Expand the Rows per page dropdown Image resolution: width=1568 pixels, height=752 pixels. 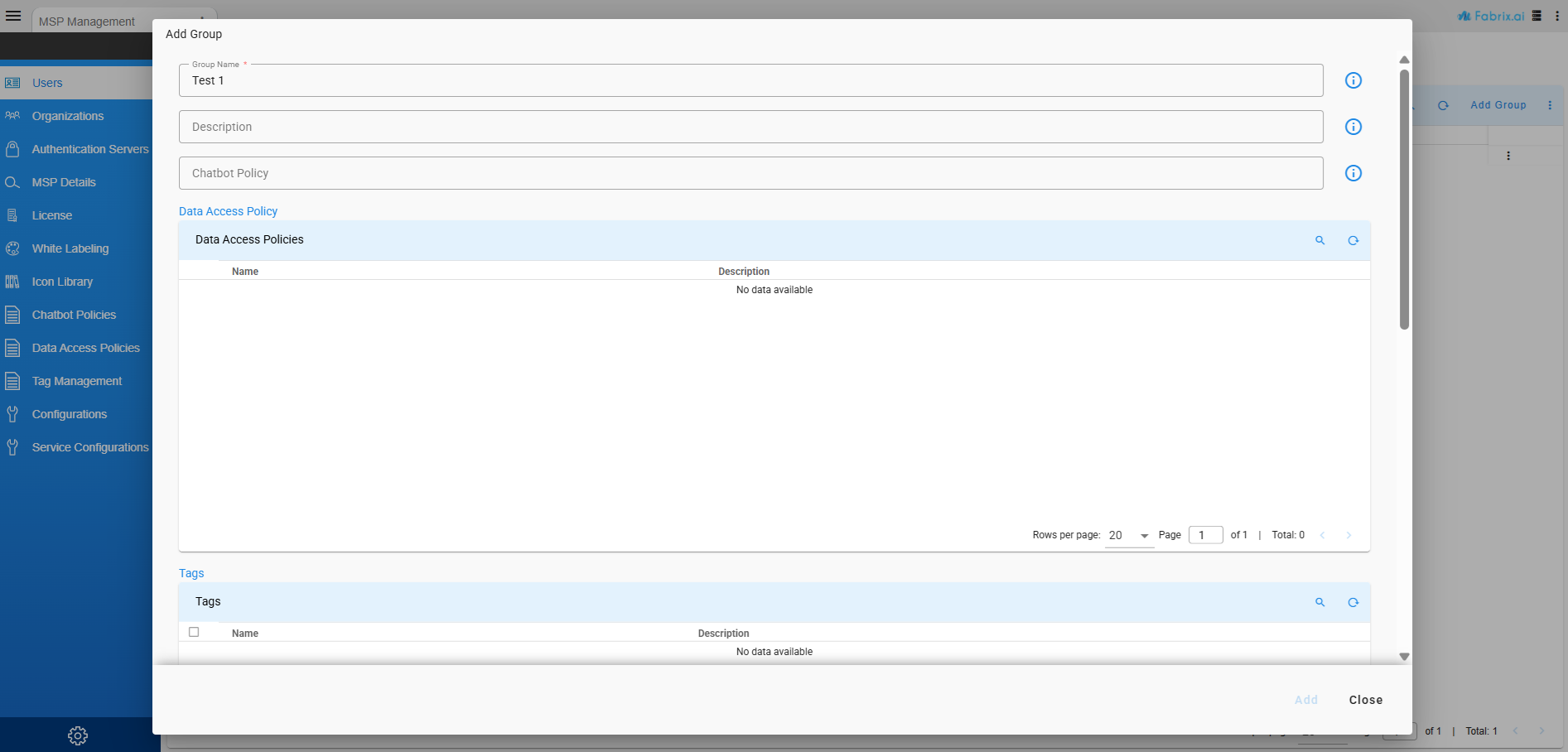[1129, 536]
